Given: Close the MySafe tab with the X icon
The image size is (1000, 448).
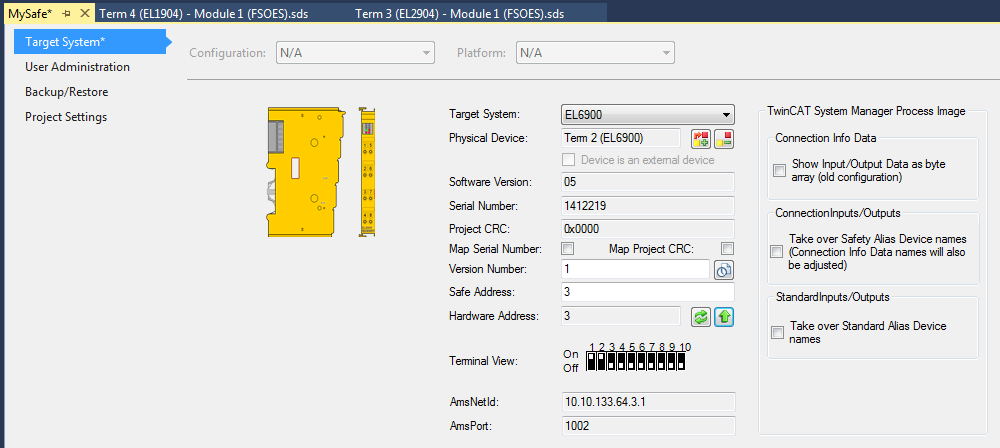Looking at the screenshot, I should point(84,12).
